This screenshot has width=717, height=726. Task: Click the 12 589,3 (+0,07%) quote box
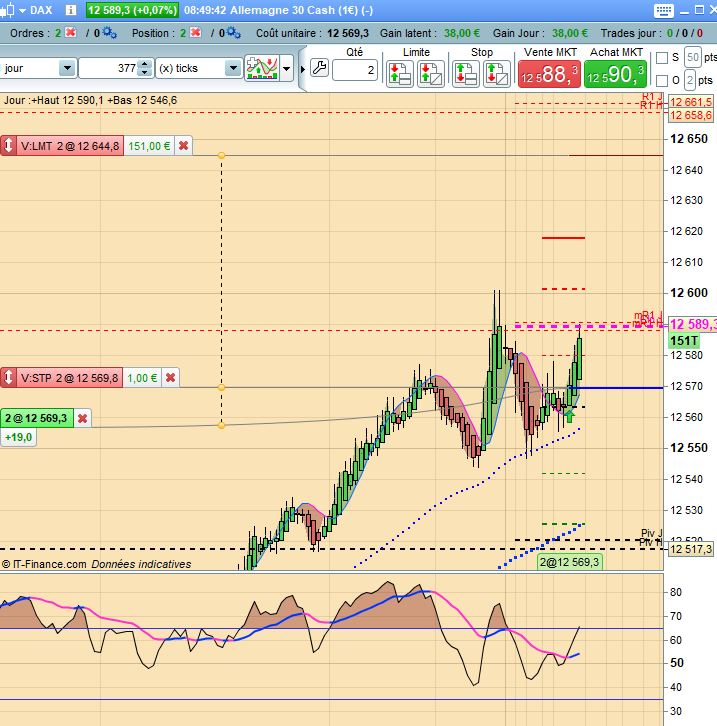pos(132,10)
